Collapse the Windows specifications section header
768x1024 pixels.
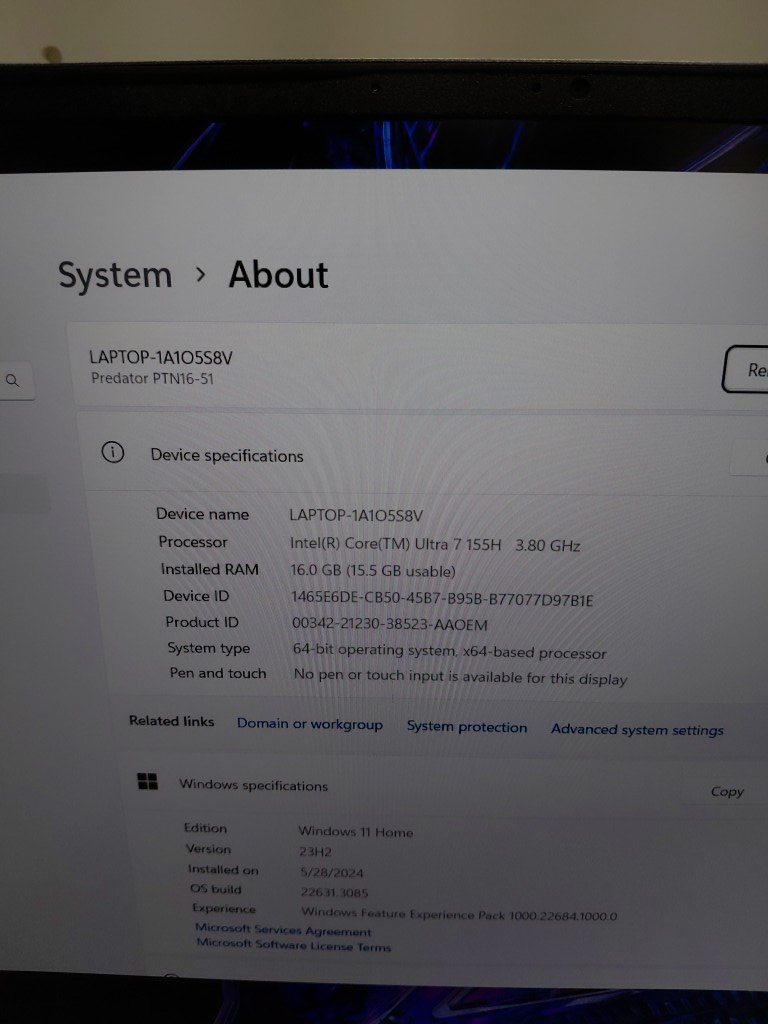click(400, 787)
